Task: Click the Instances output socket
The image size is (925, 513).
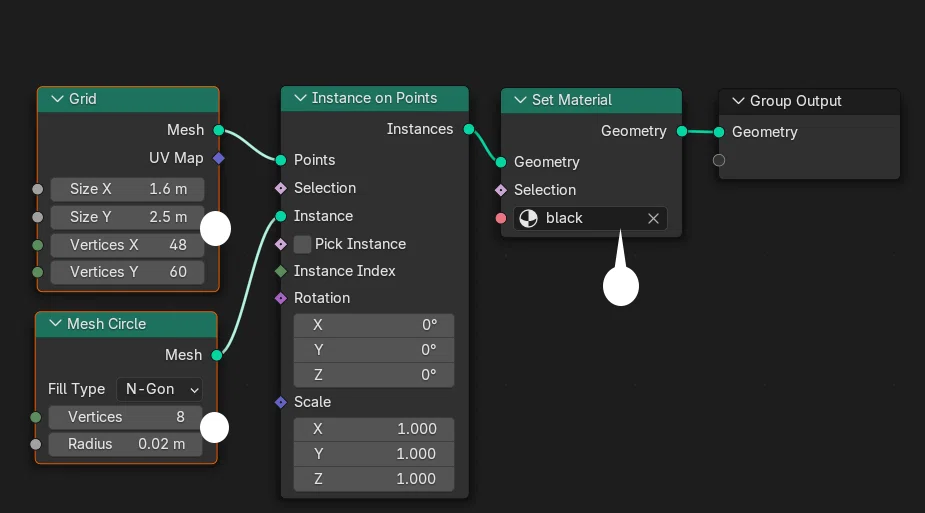Action: click(x=469, y=129)
